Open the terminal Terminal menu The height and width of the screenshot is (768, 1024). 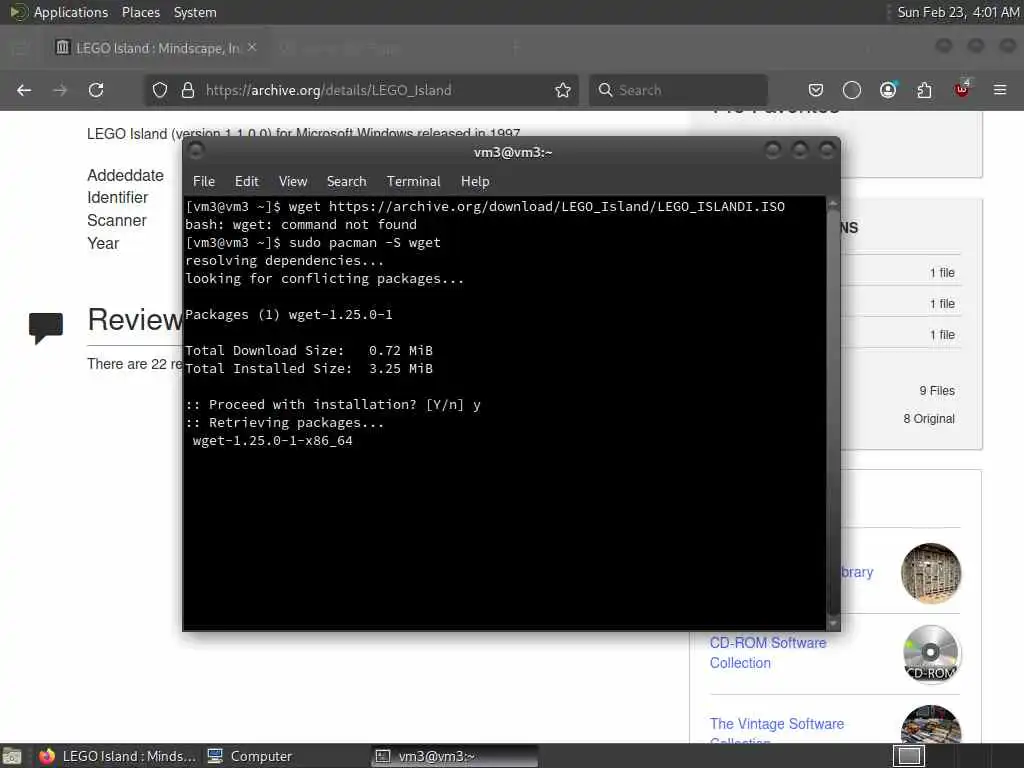(x=413, y=182)
